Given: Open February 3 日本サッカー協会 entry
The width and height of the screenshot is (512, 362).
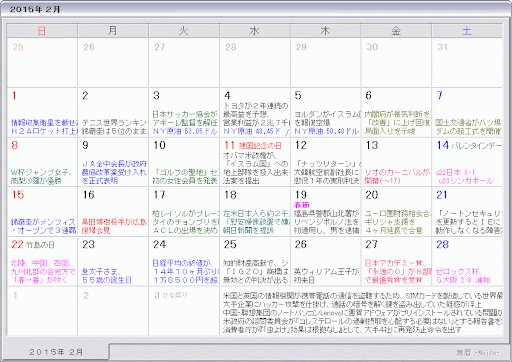Looking at the screenshot, I should click(x=185, y=118).
